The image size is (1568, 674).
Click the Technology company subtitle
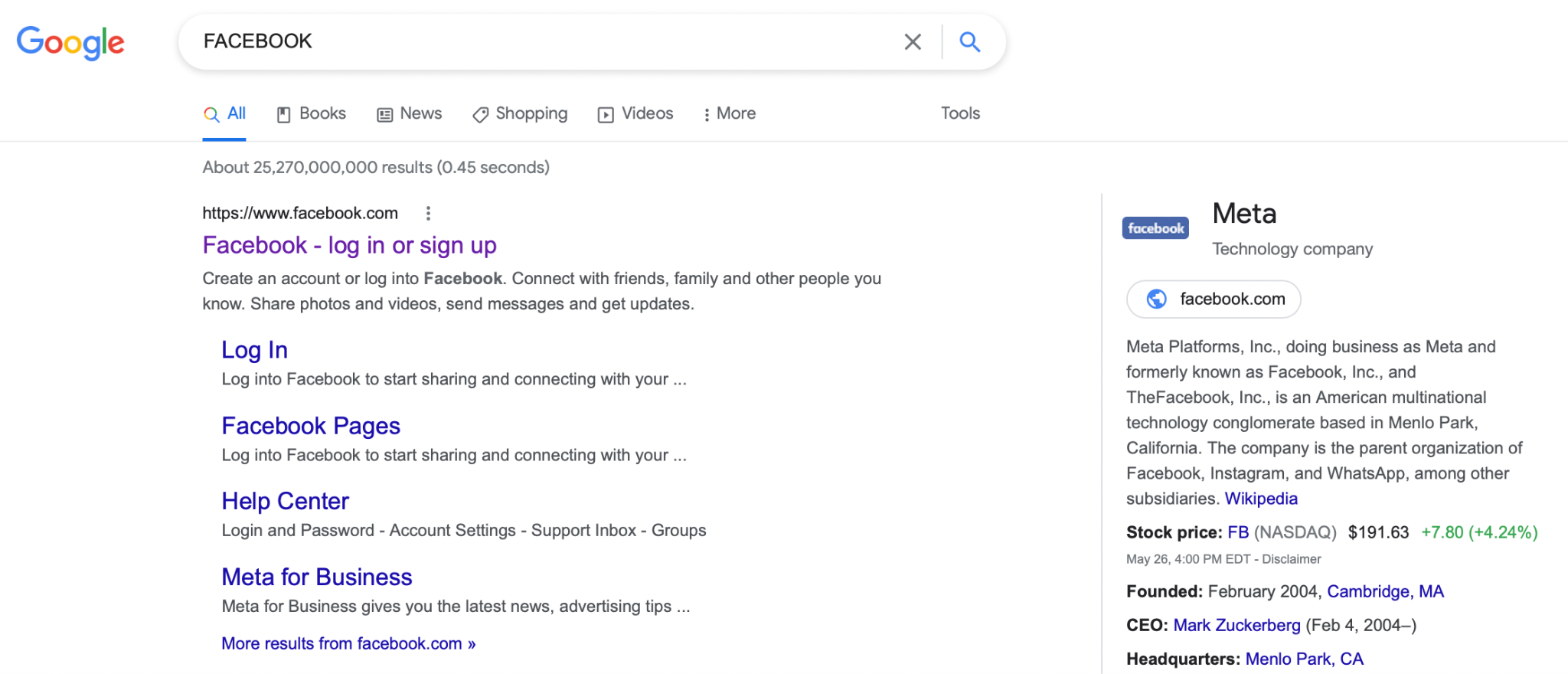1292,249
